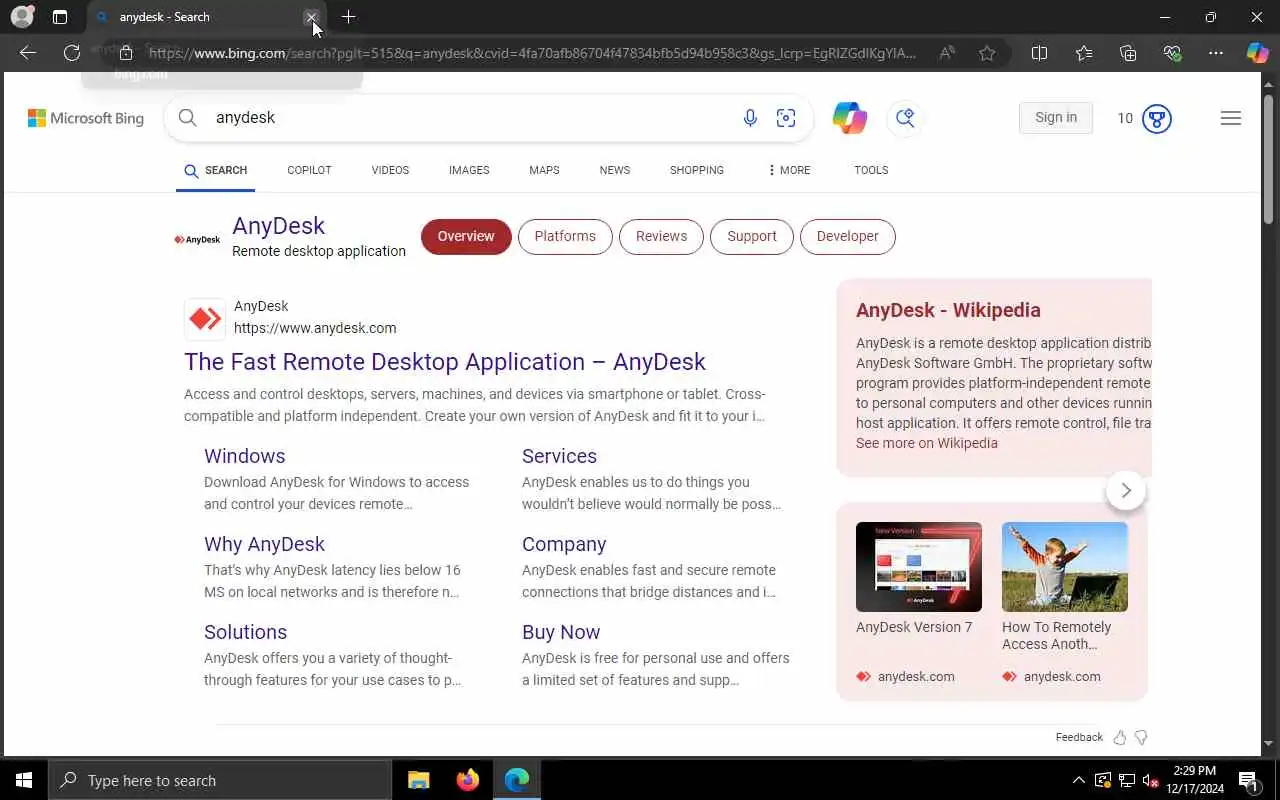
Task: Open the Copilot icon beside search box
Action: (x=850, y=118)
